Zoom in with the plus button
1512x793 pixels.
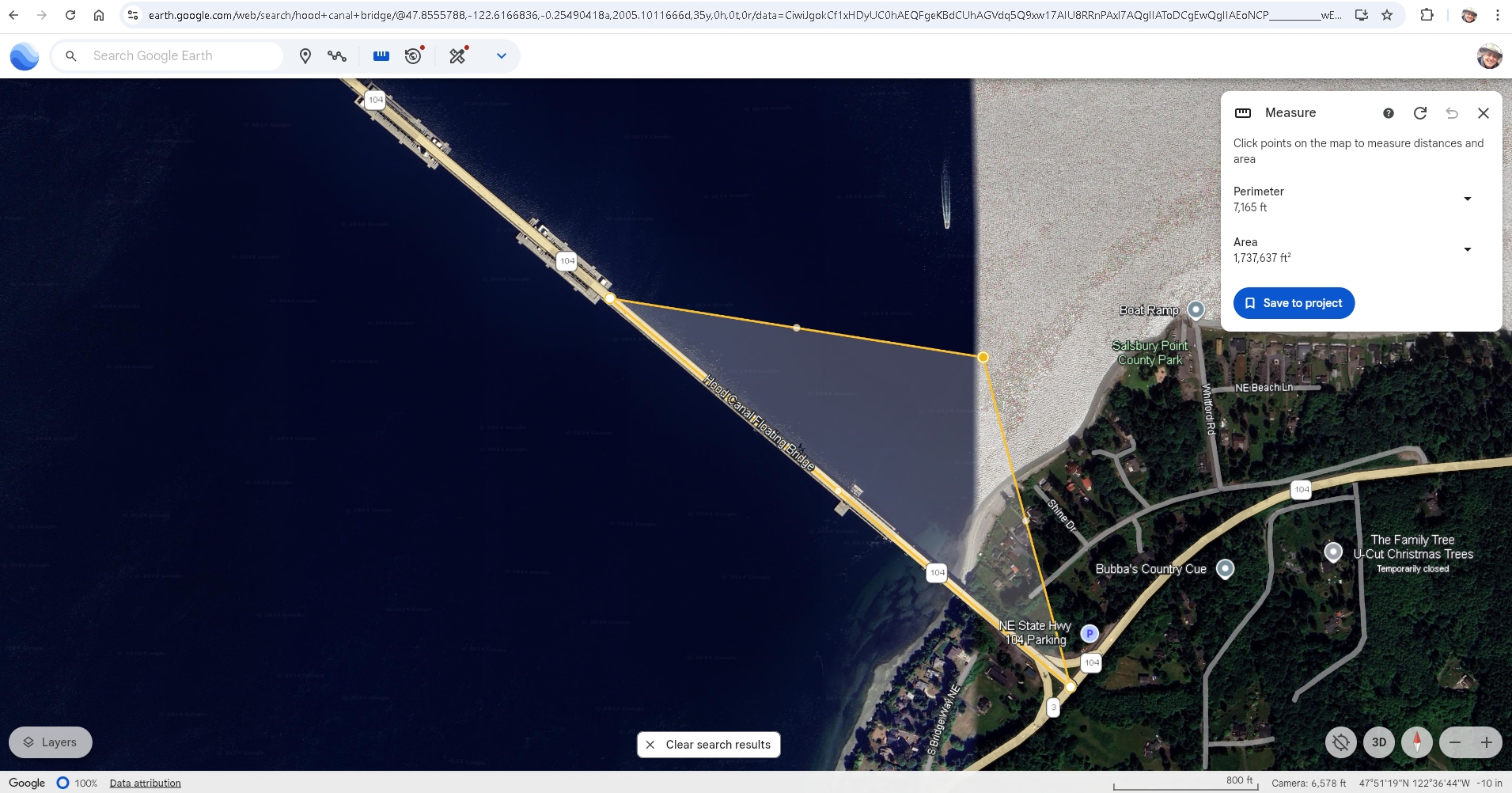[1487, 742]
